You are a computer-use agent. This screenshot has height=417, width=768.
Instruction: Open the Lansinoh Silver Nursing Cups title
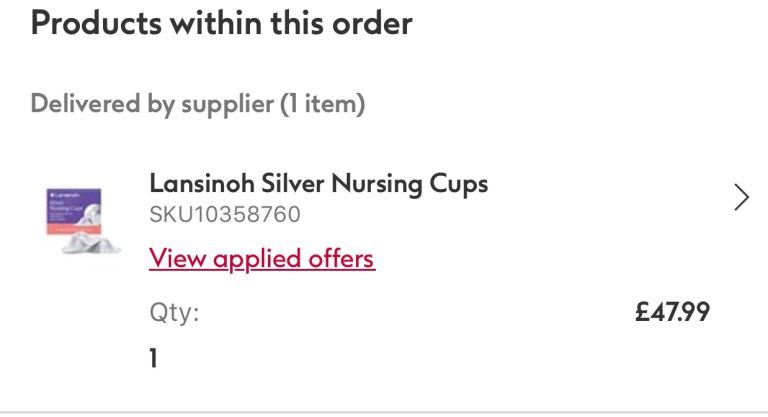click(318, 184)
